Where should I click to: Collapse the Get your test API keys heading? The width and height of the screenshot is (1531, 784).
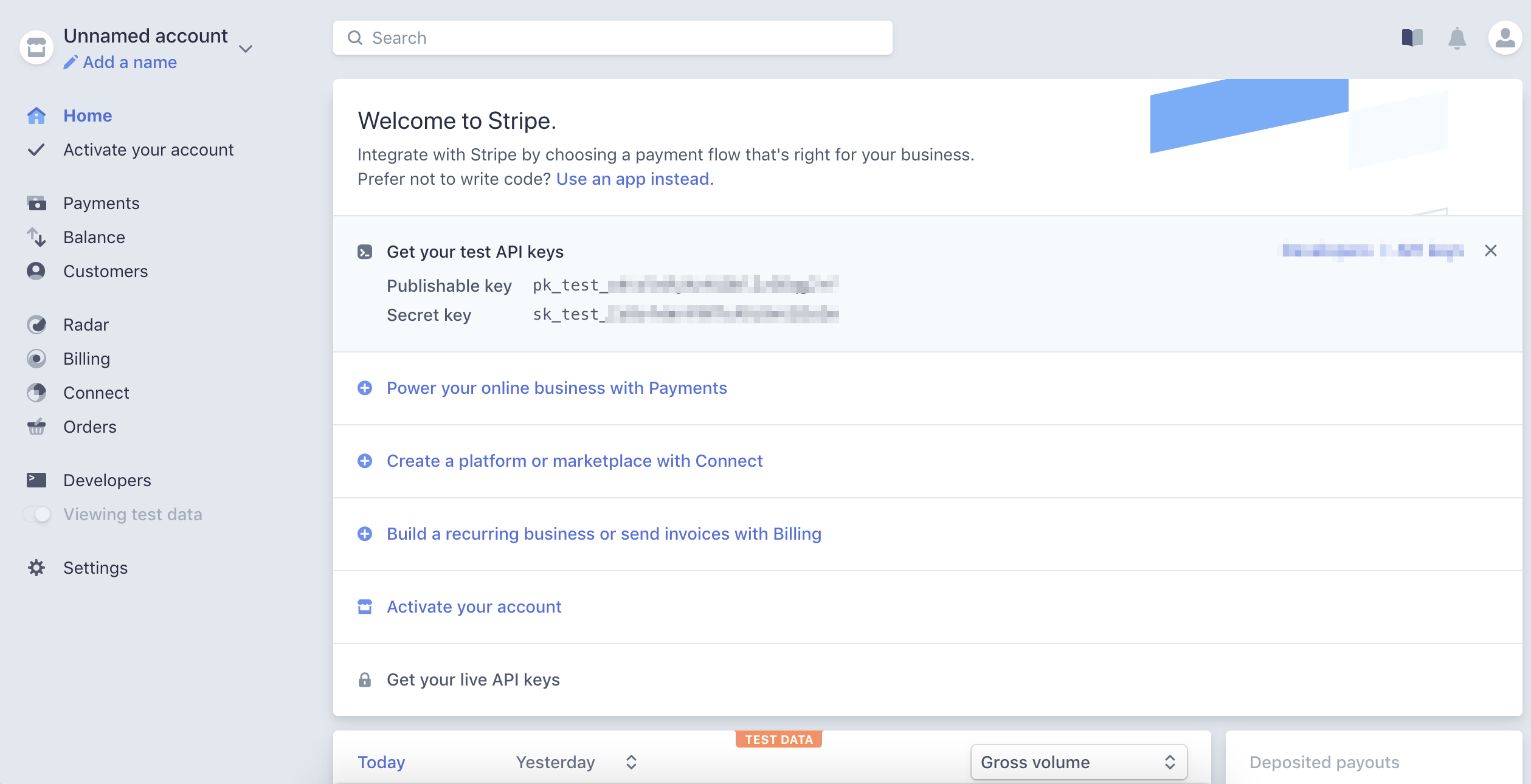coord(475,252)
